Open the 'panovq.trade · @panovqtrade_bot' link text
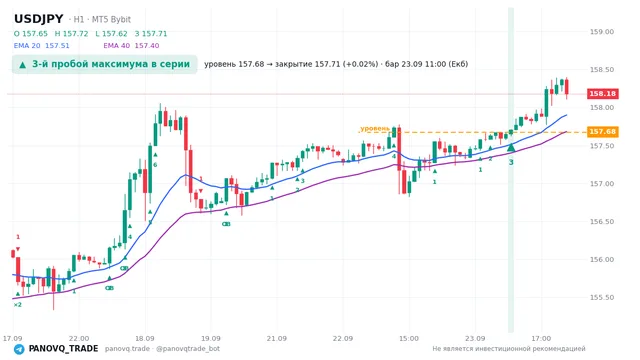 (162, 349)
